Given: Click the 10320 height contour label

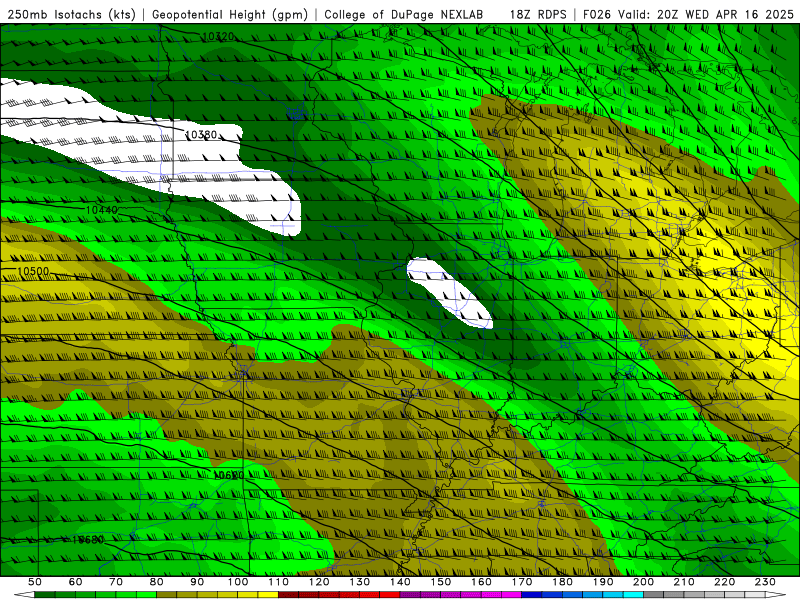Looking at the screenshot, I should tap(218, 36).
